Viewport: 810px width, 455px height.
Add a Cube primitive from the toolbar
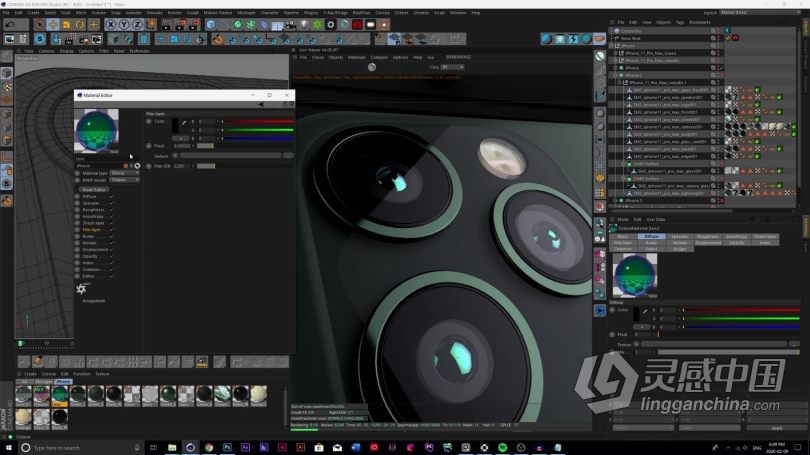[x=211, y=24]
